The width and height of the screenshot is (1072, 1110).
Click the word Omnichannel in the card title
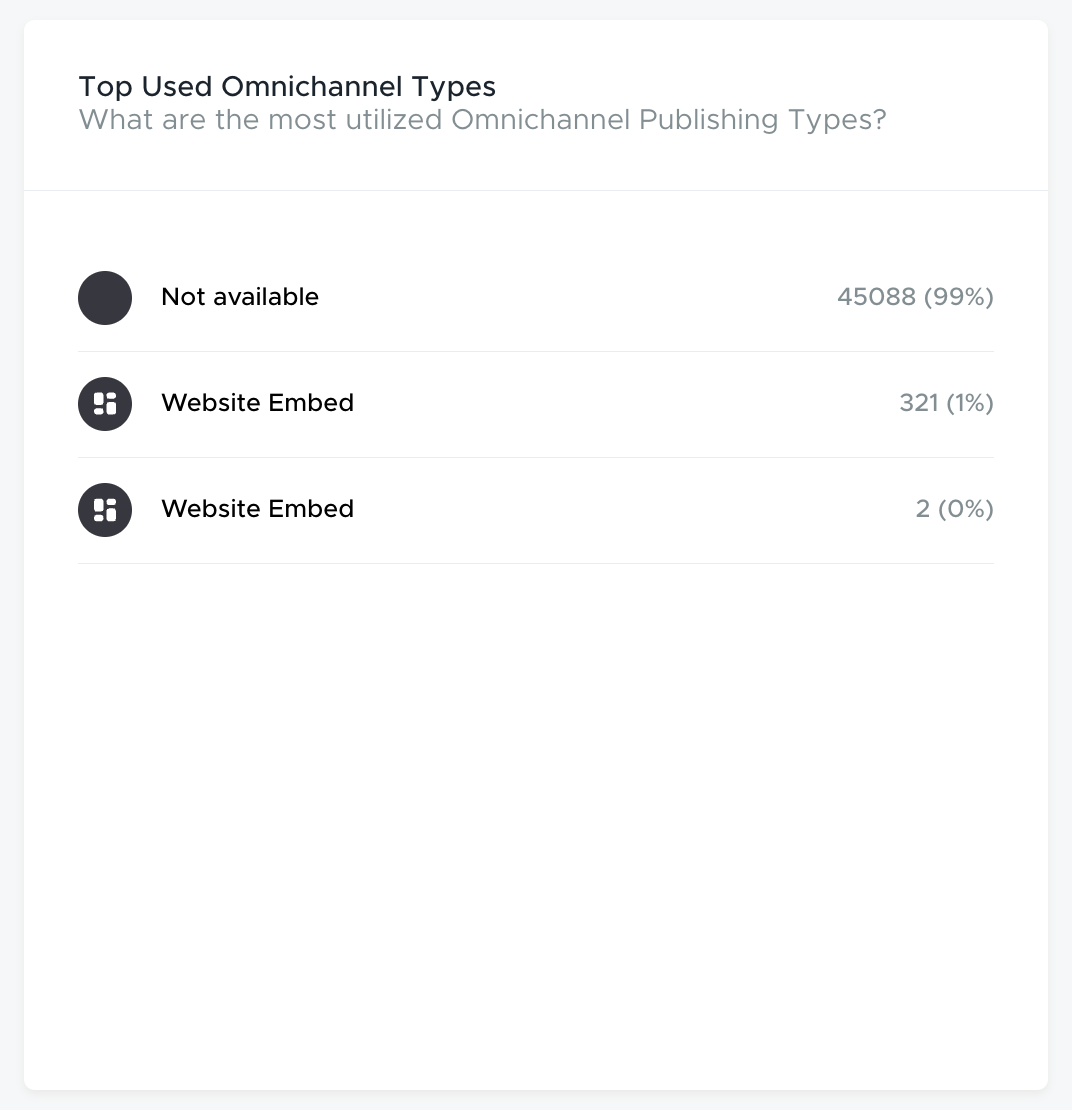312,86
